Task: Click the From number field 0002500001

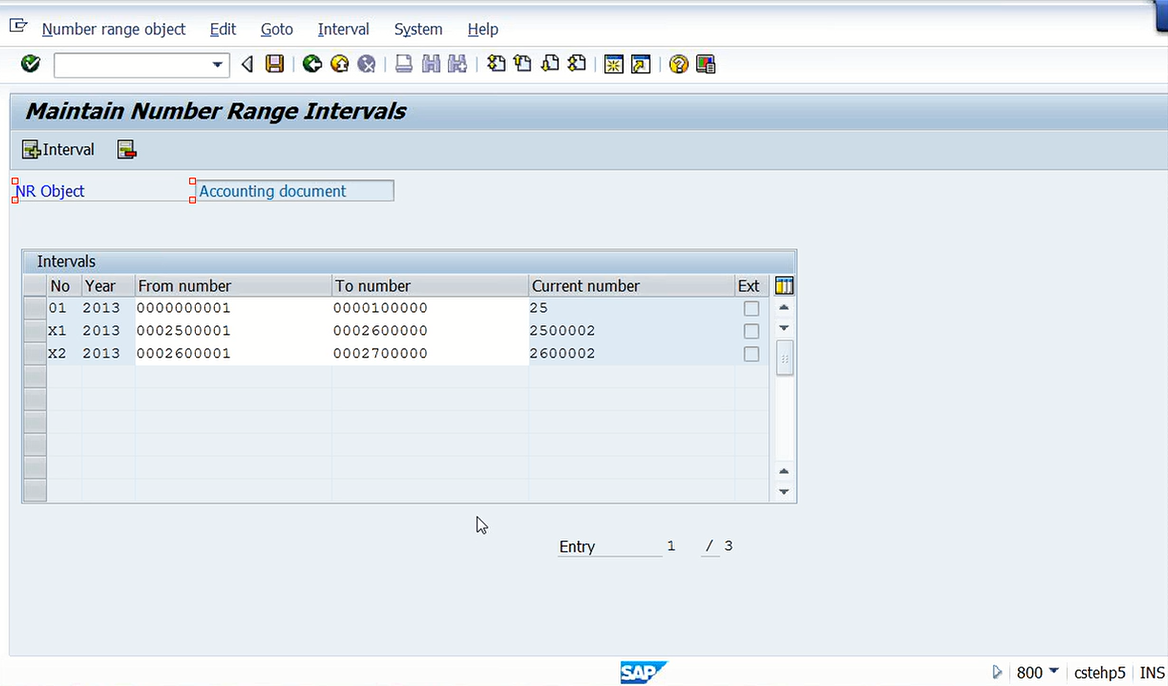Action: tap(233, 331)
